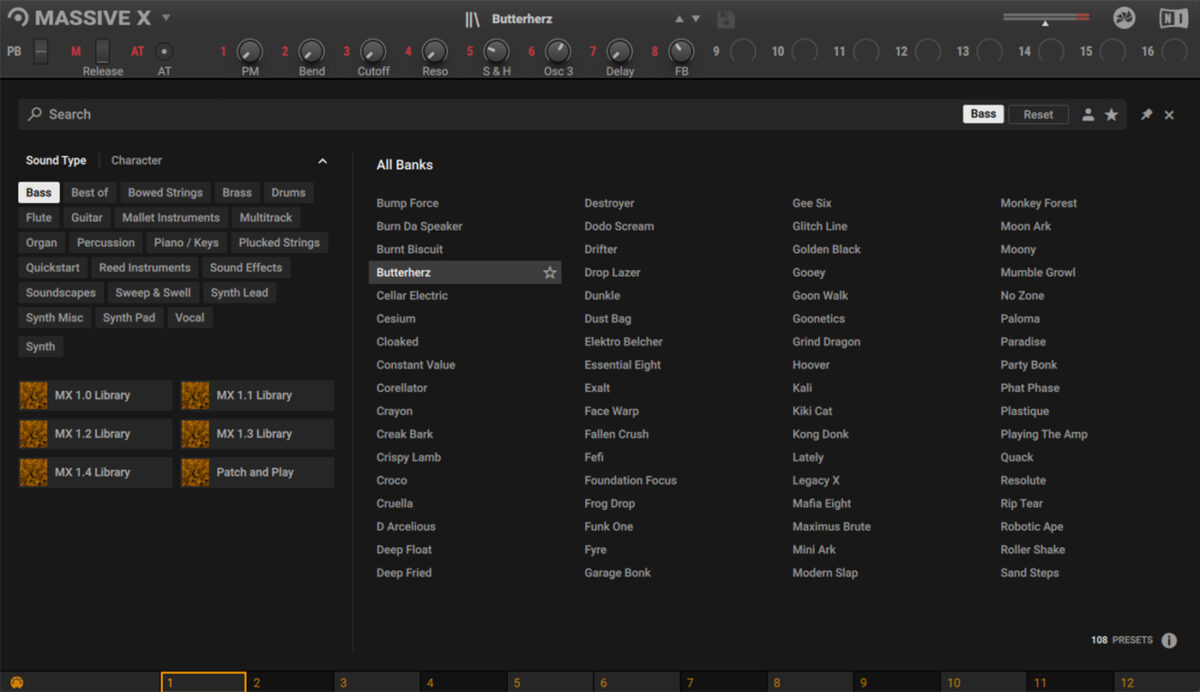1200x692 pixels.
Task: Select performer slot 12
Action: tap(1155, 682)
